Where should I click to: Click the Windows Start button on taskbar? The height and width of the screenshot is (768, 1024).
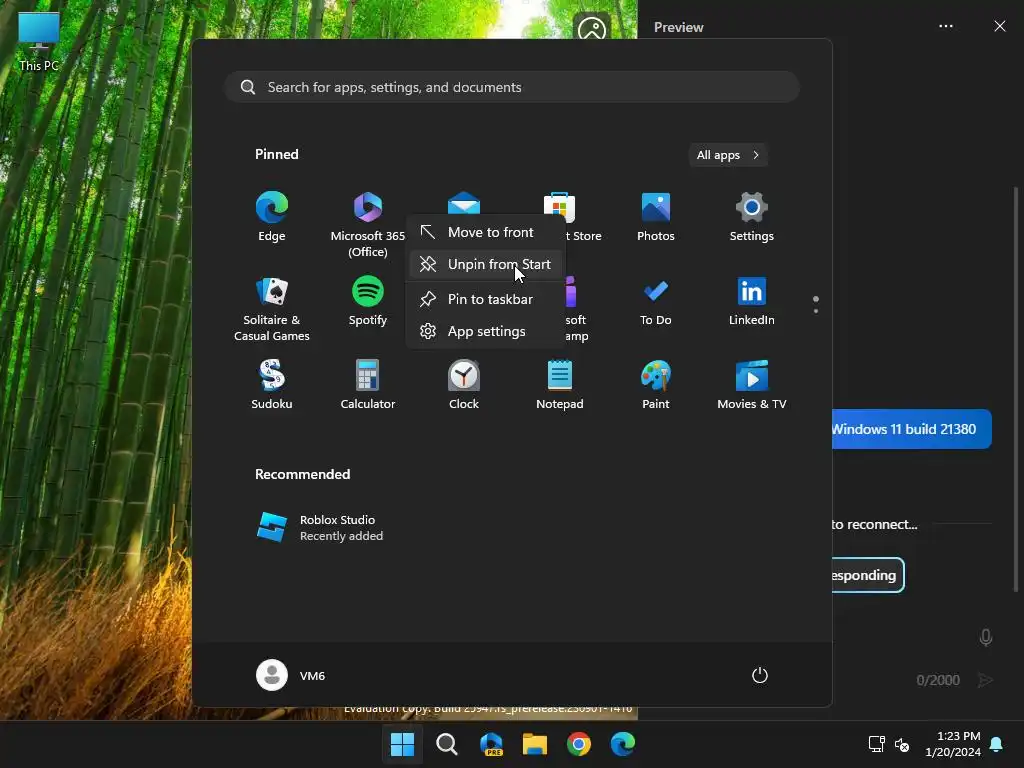click(x=402, y=744)
